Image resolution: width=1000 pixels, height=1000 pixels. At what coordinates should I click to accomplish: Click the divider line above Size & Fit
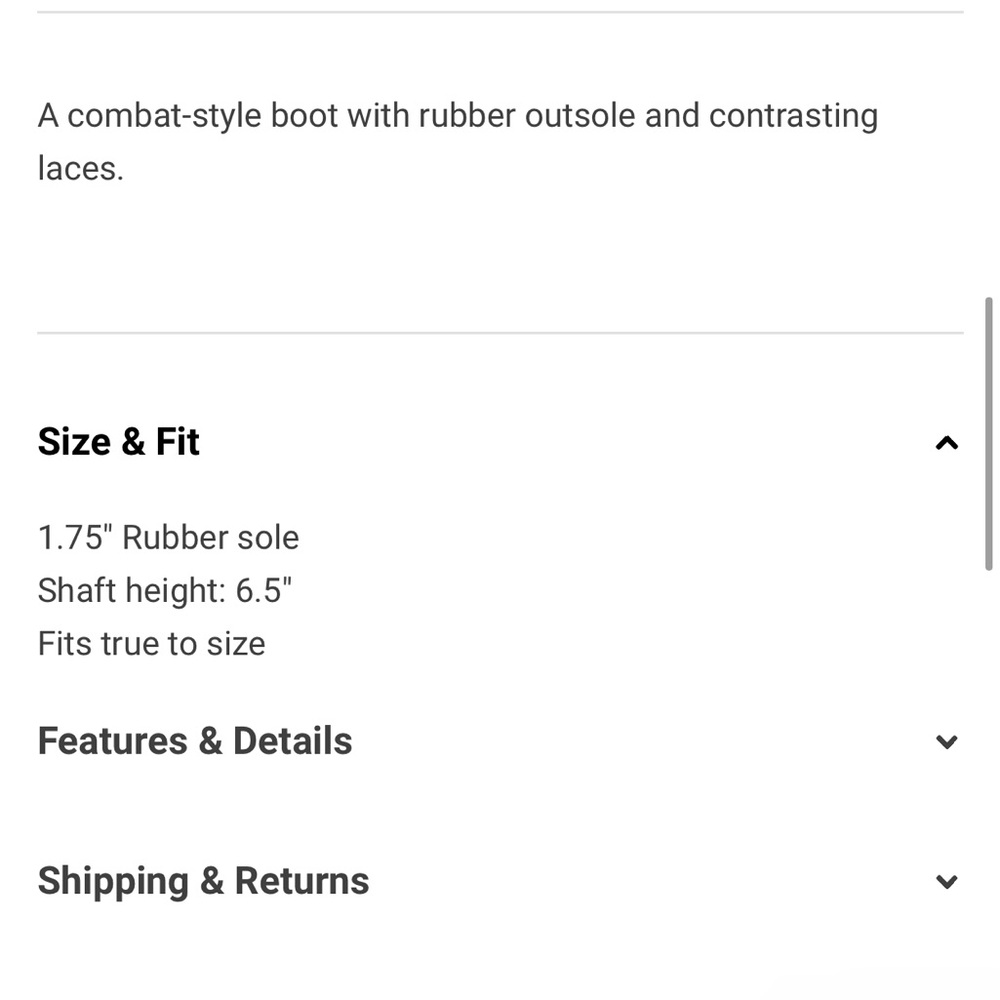[x=500, y=333]
